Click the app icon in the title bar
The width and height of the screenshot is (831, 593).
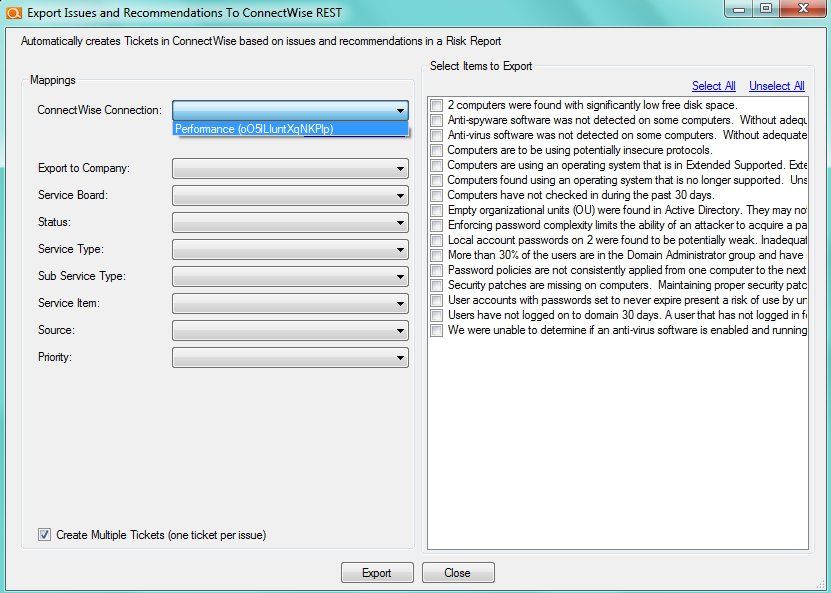point(14,12)
